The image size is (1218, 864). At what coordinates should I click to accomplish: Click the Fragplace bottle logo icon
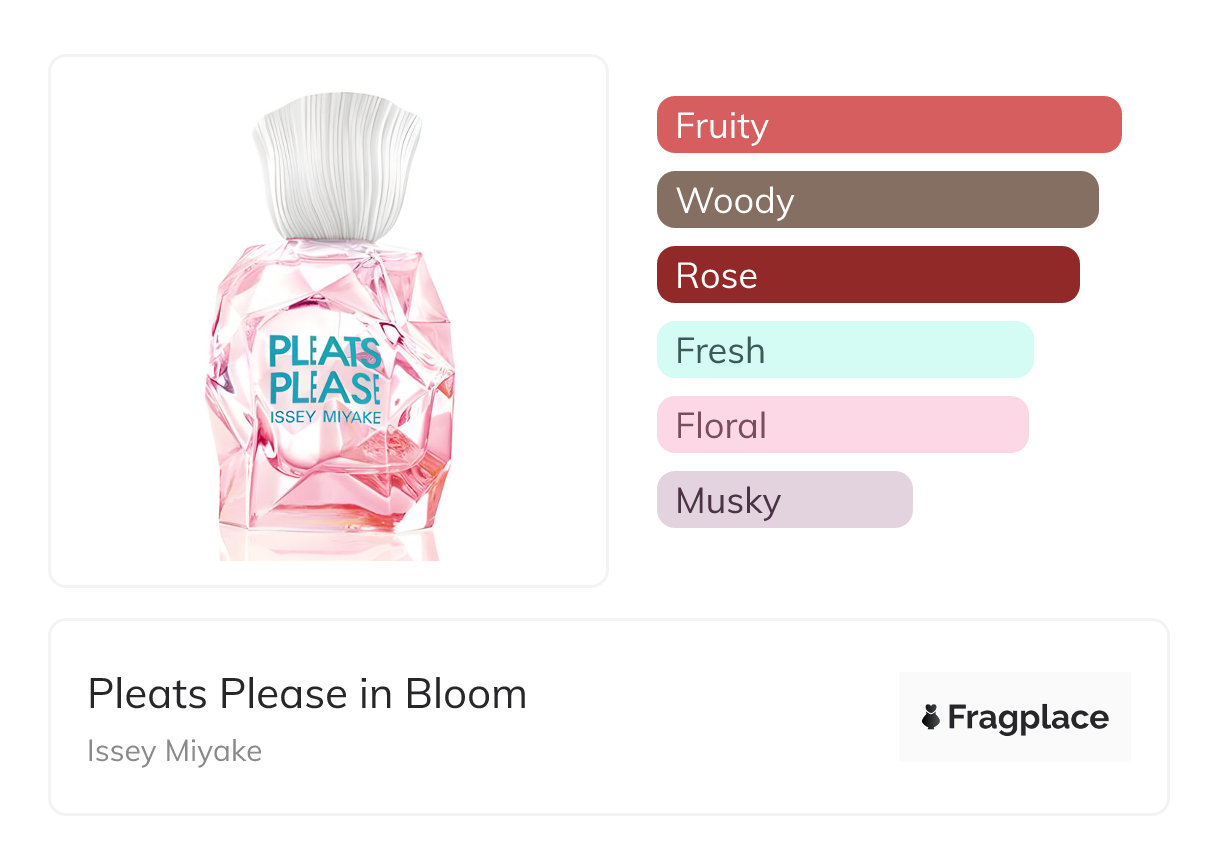(931, 717)
